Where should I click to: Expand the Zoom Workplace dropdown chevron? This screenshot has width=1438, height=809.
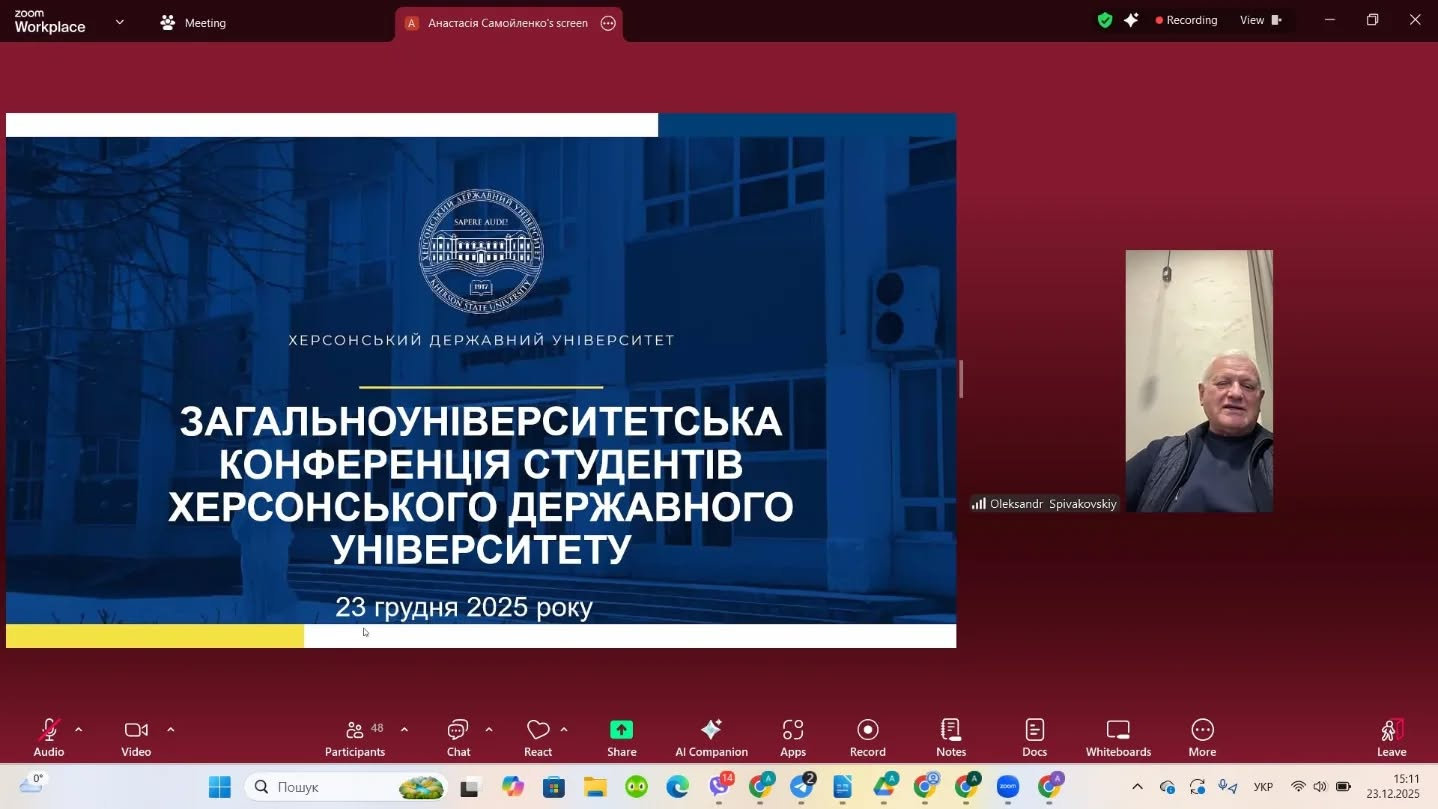point(120,22)
